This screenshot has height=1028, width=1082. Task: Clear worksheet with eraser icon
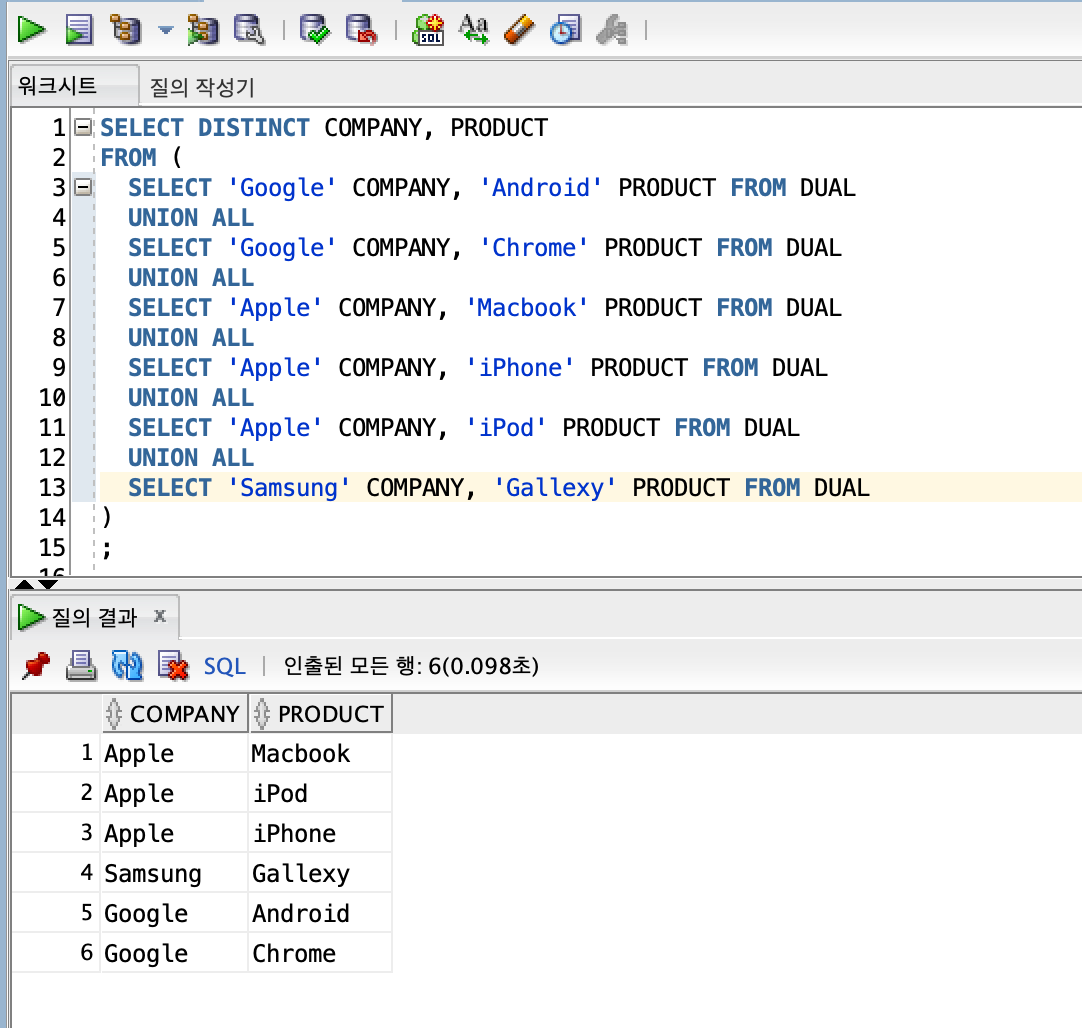click(x=519, y=30)
